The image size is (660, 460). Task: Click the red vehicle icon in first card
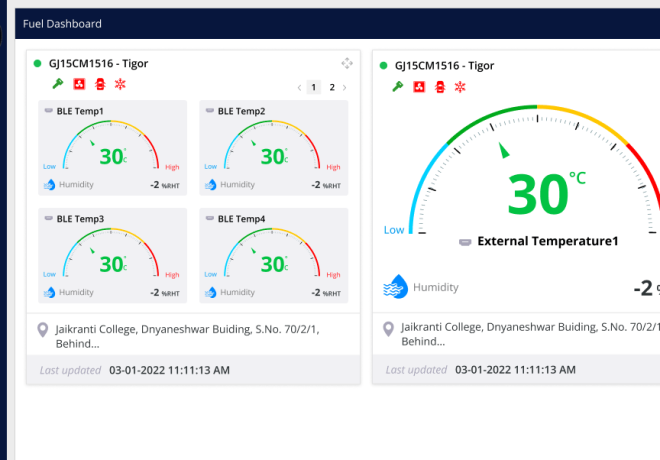[x=99, y=85]
